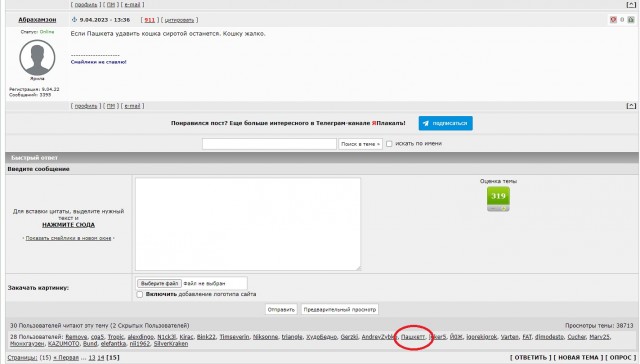The image size is (640, 364).
Task: Click the 'Отправить' submit button
Action: point(281,309)
